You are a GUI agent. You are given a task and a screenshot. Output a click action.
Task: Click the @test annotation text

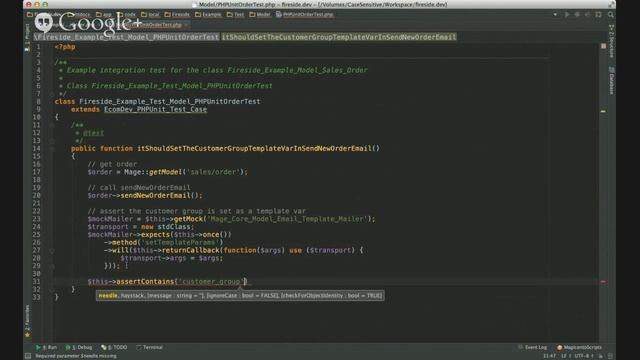coord(93,133)
